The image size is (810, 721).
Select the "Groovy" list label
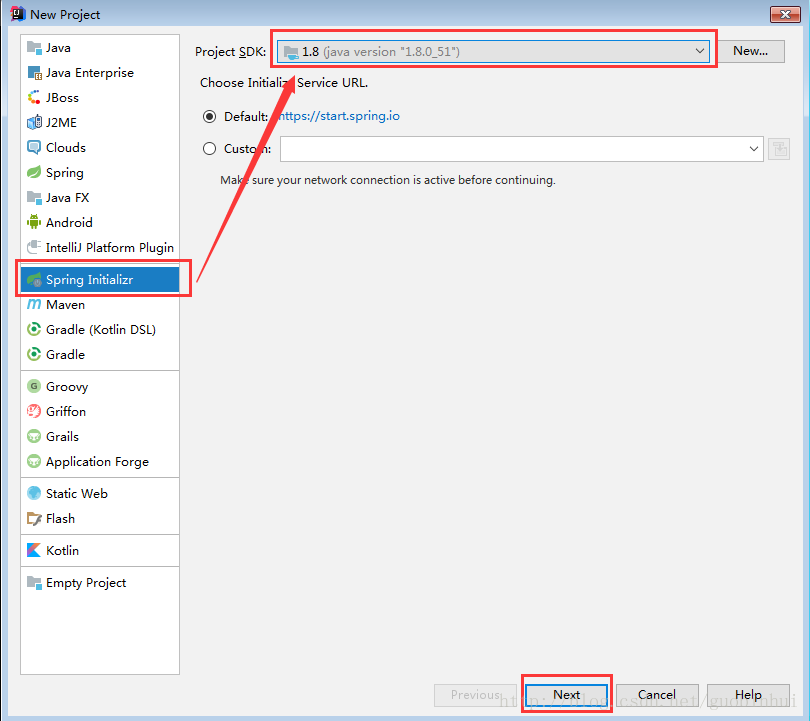pyautogui.click(x=67, y=387)
